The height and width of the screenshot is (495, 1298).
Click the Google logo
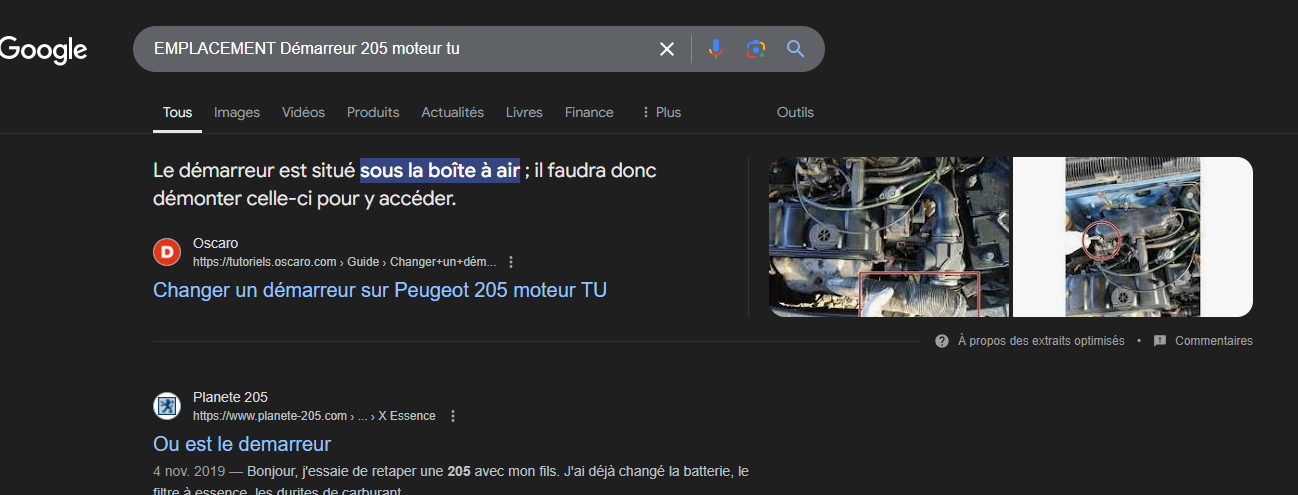[x=43, y=49]
